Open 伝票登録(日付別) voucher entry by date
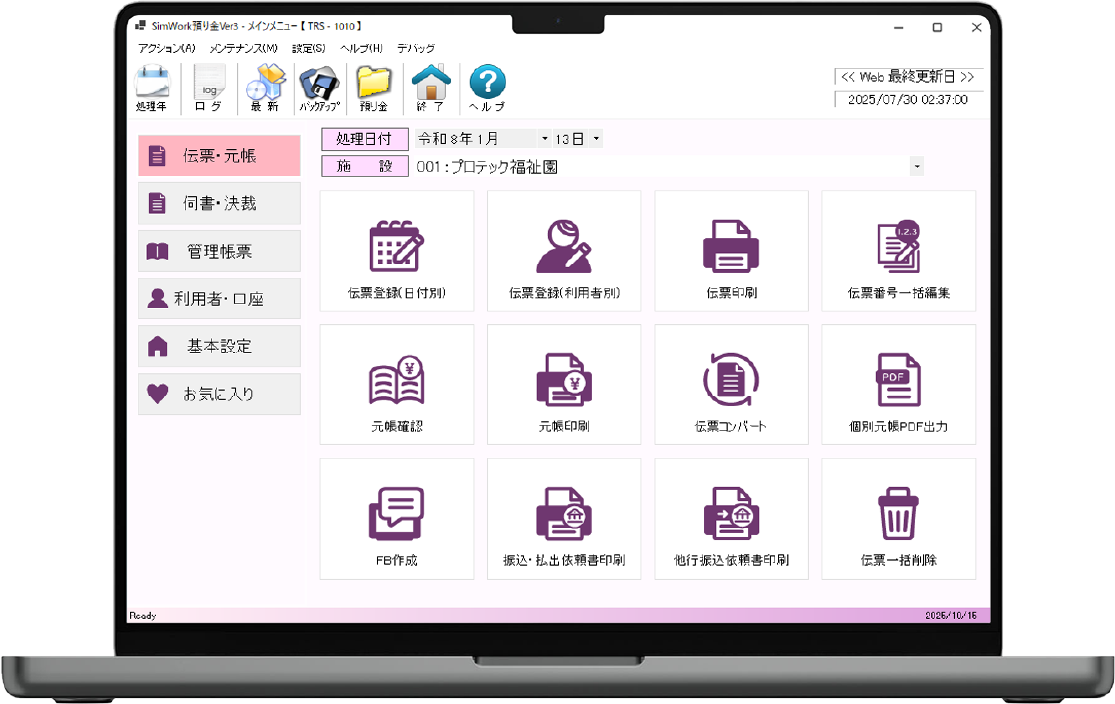 [x=396, y=251]
